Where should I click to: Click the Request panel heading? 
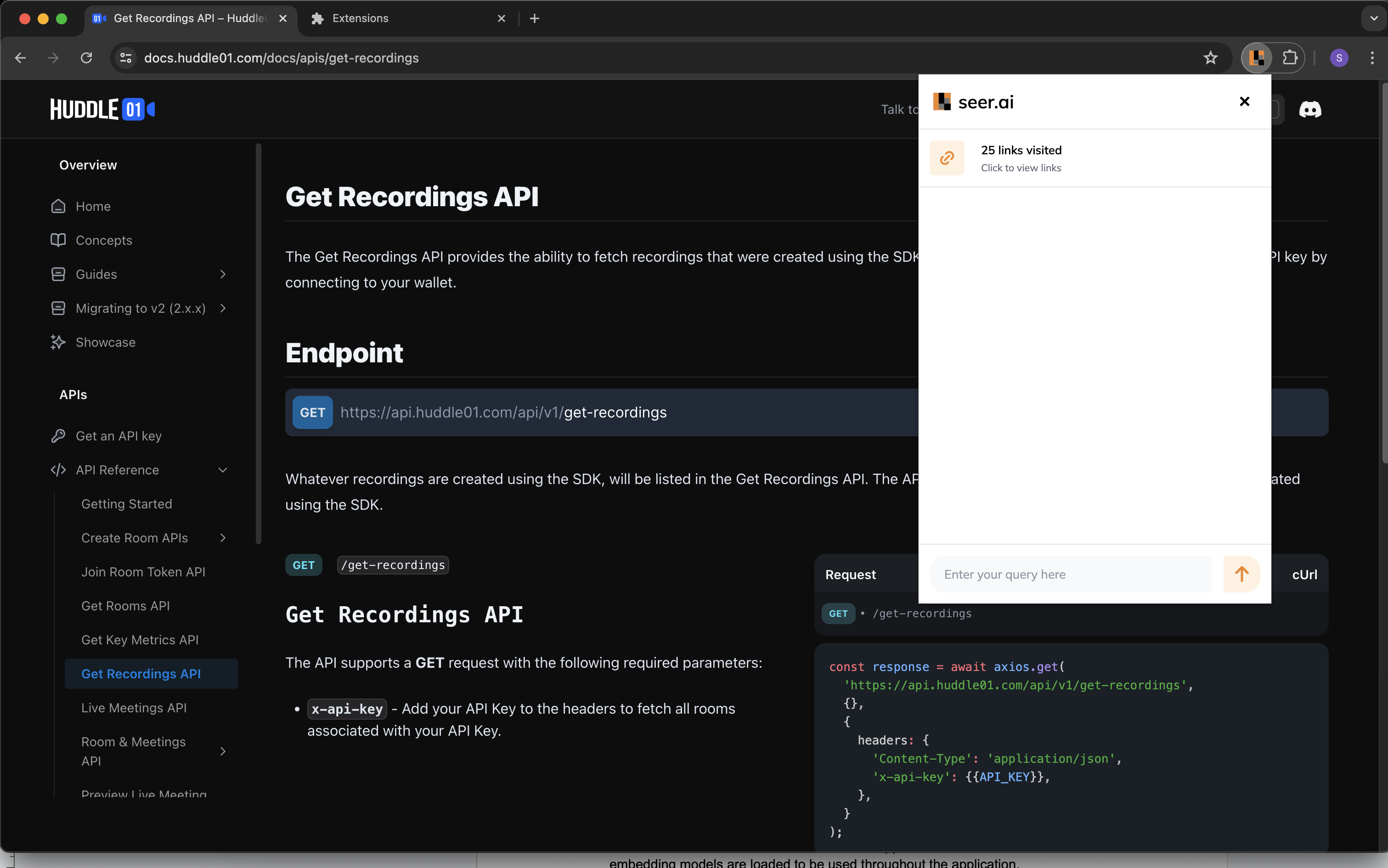[850, 575]
